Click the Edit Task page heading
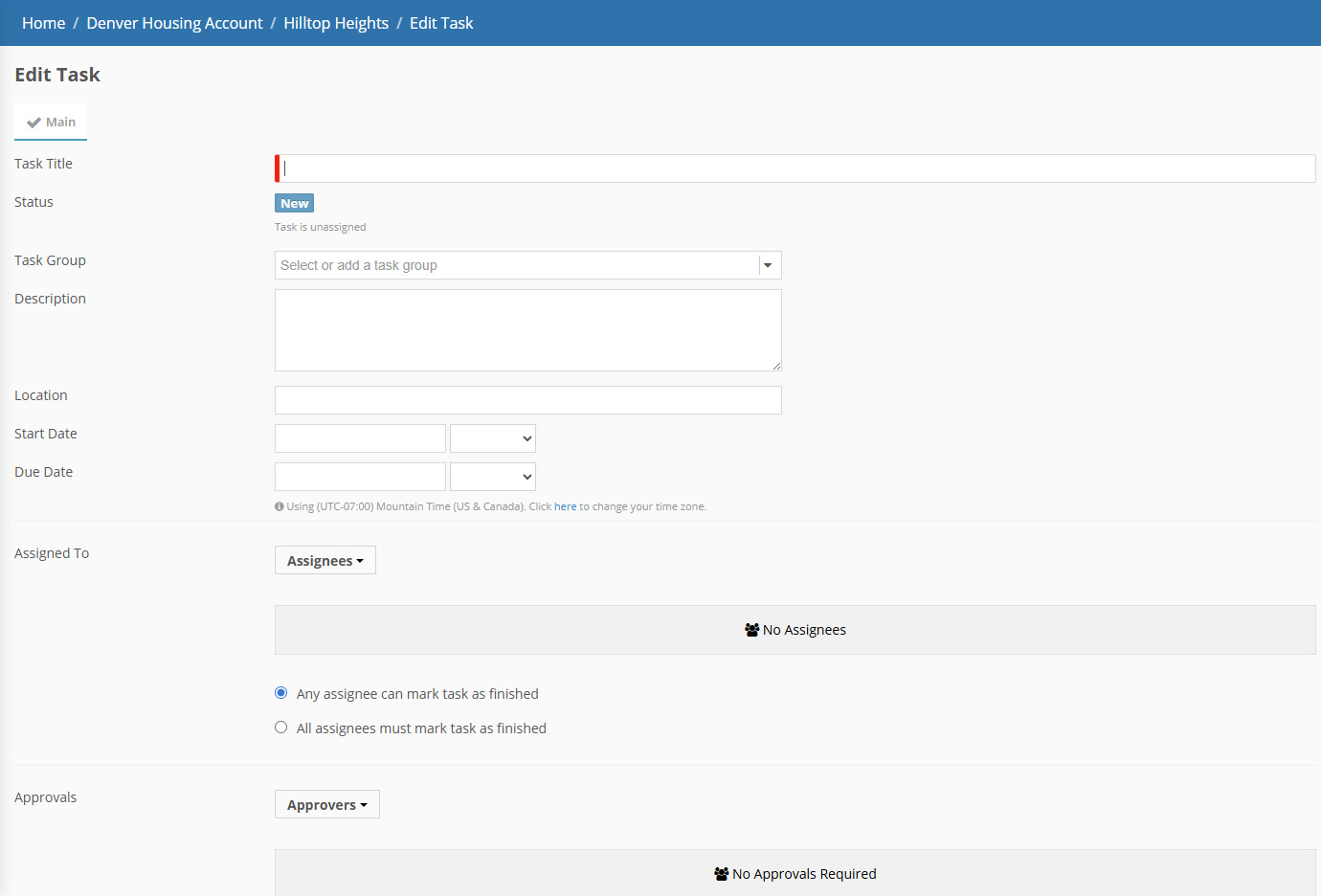Viewport: 1321px width, 896px height. (57, 75)
